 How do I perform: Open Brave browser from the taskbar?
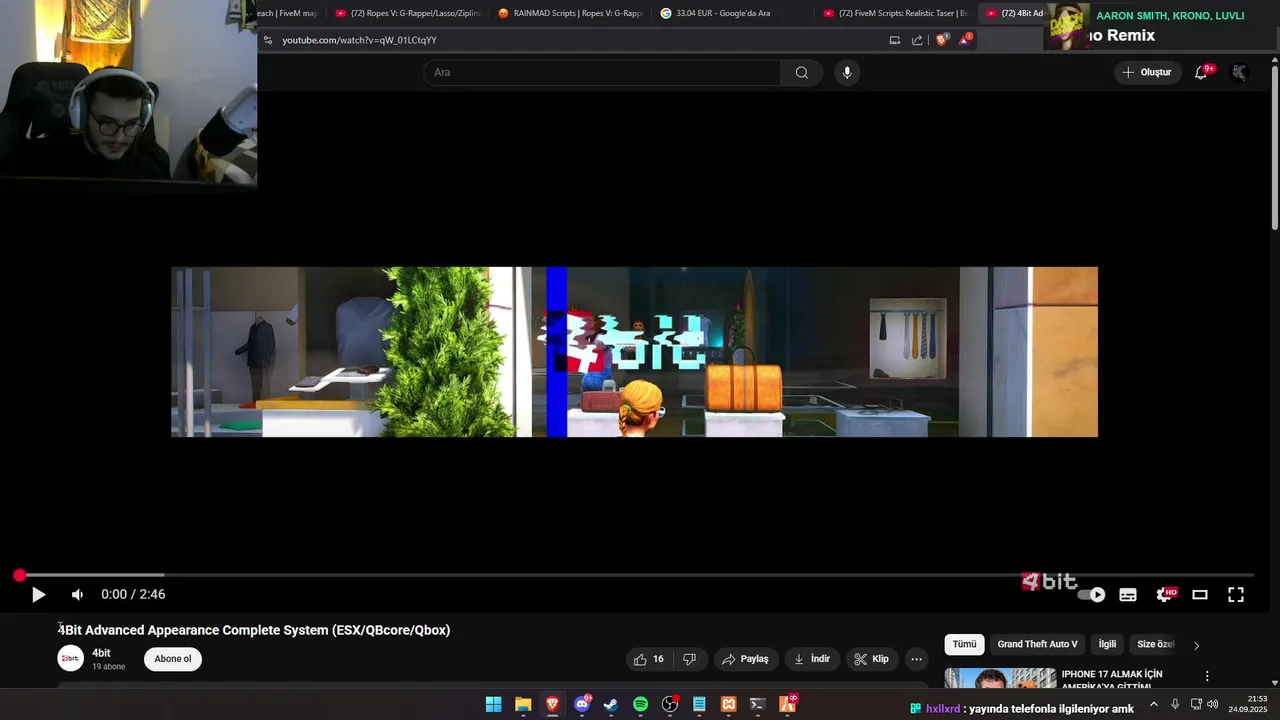552,705
